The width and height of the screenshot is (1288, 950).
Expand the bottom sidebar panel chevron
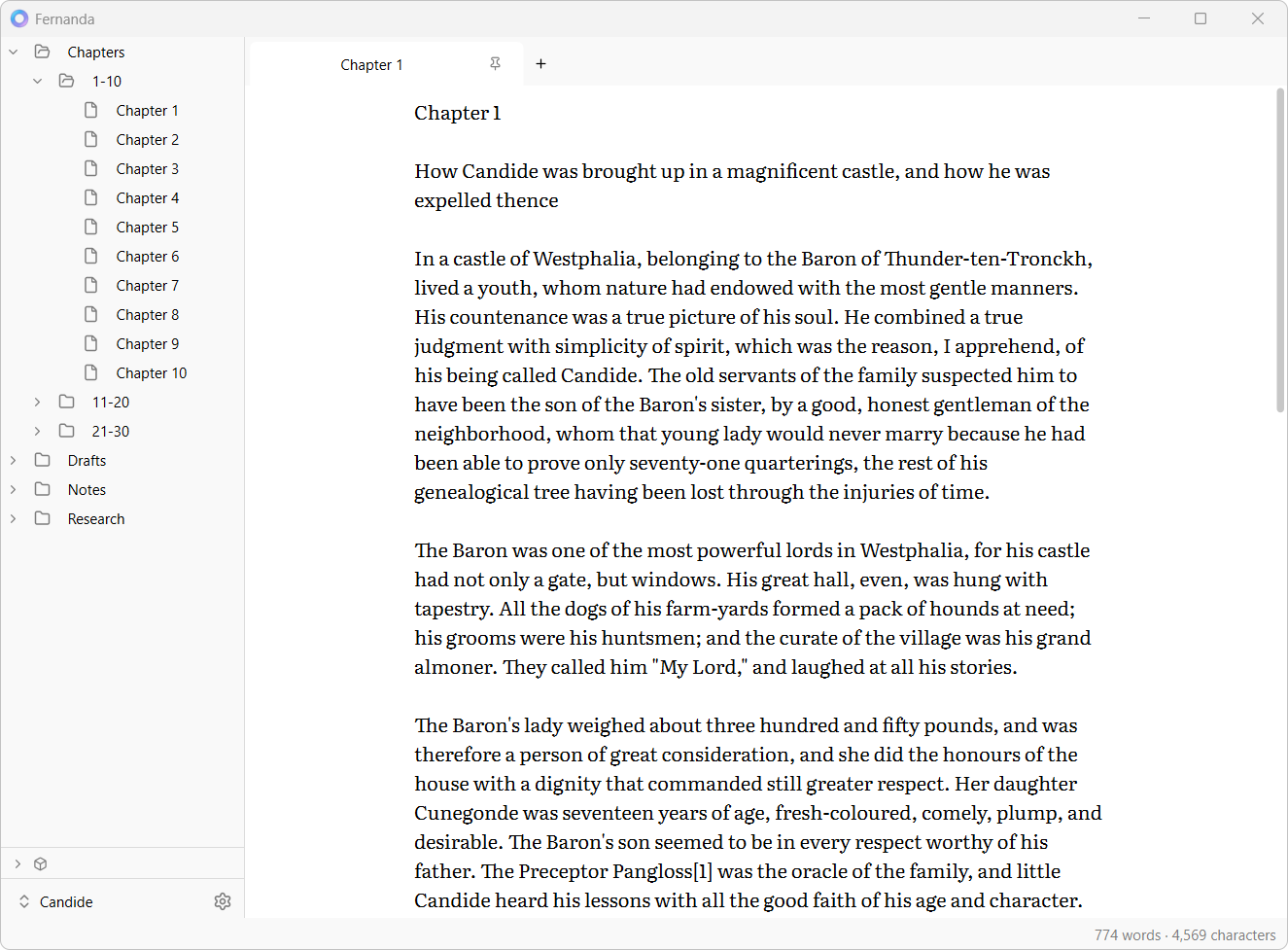pos(17,863)
